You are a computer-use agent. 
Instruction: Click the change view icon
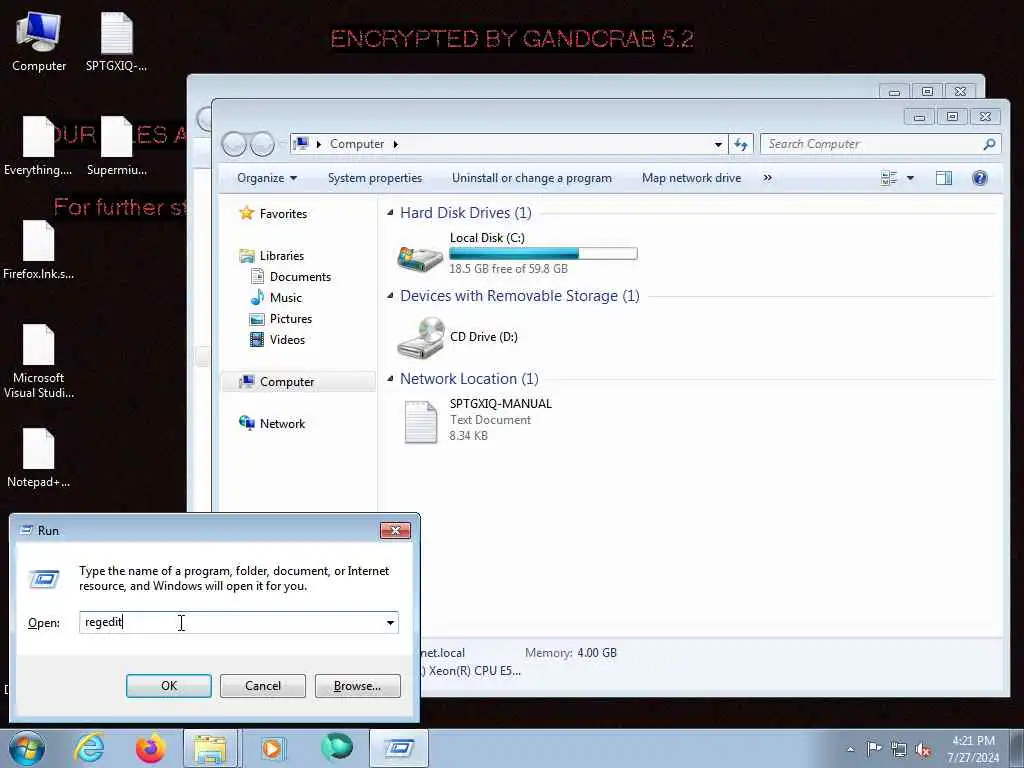click(x=889, y=178)
